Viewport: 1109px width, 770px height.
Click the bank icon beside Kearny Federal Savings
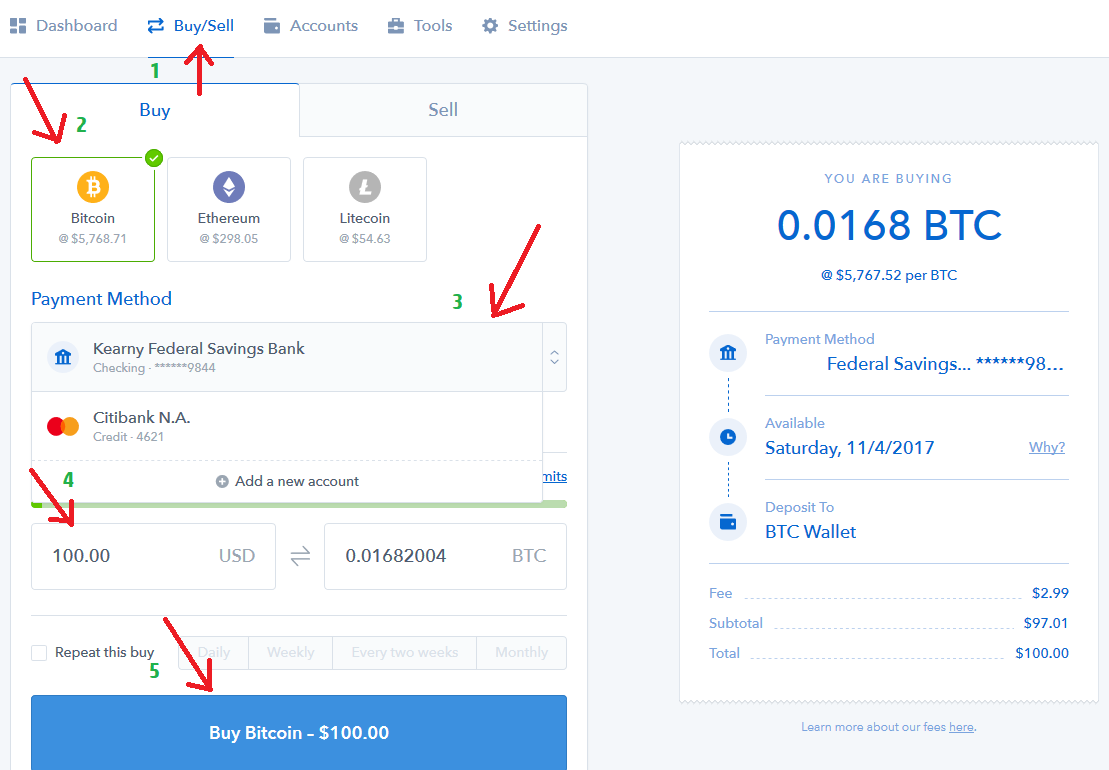click(63, 357)
